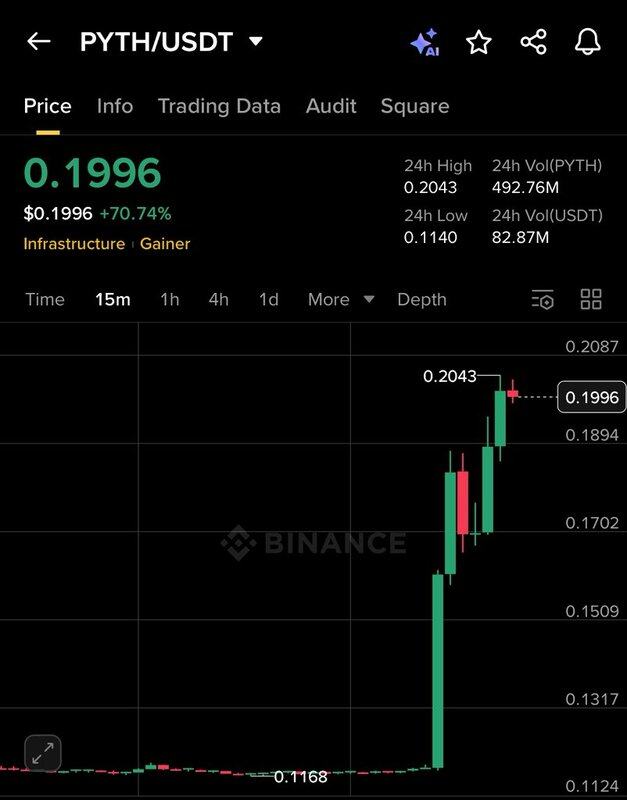Open the AI sparkle assistant icon

(425, 42)
